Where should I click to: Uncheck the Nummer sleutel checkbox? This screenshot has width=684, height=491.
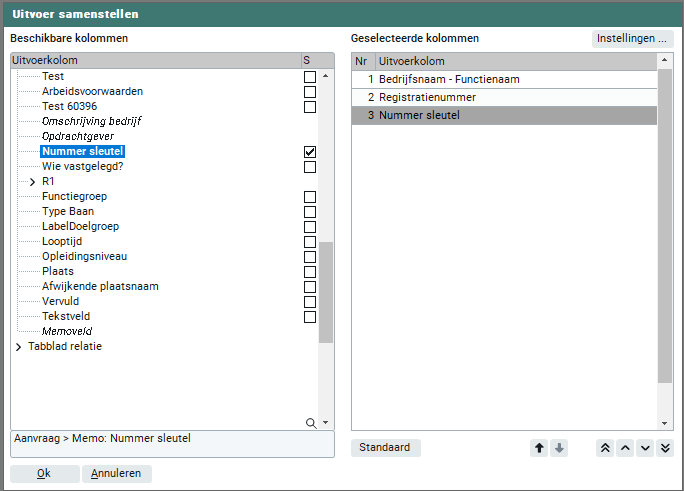pyautogui.click(x=310, y=152)
